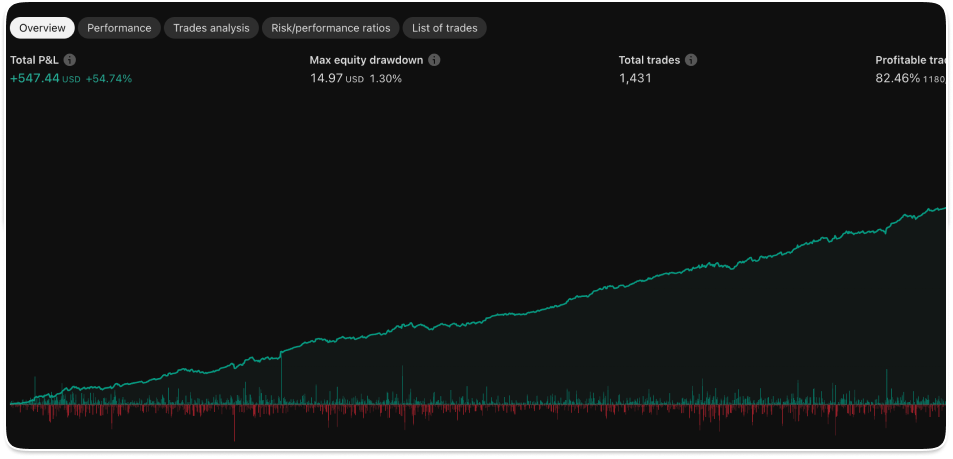Screen dimensions: 953x459
Task: Click the info icon beside Total P&L
Action: point(70,60)
